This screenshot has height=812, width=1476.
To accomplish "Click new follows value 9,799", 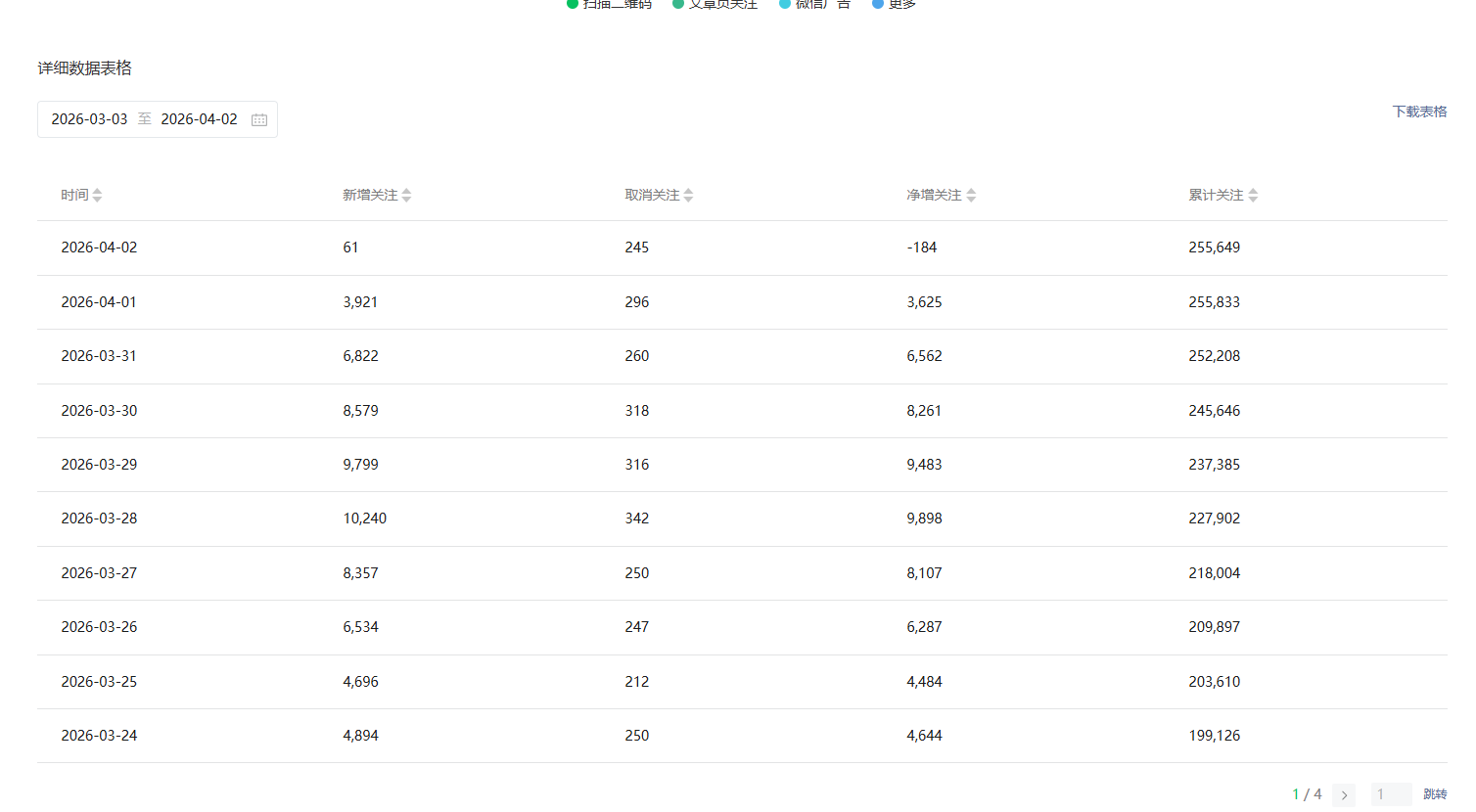I will click(360, 465).
